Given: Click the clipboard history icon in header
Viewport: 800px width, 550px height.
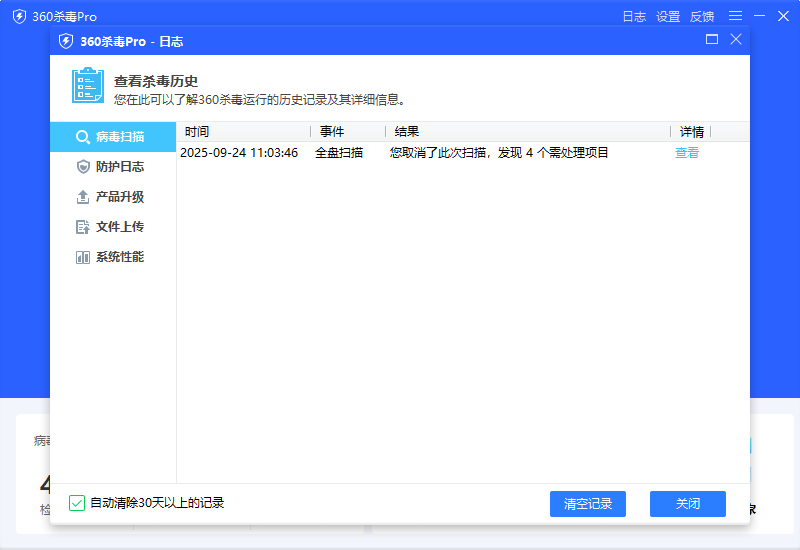Looking at the screenshot, I should click(x=88, y=86).
